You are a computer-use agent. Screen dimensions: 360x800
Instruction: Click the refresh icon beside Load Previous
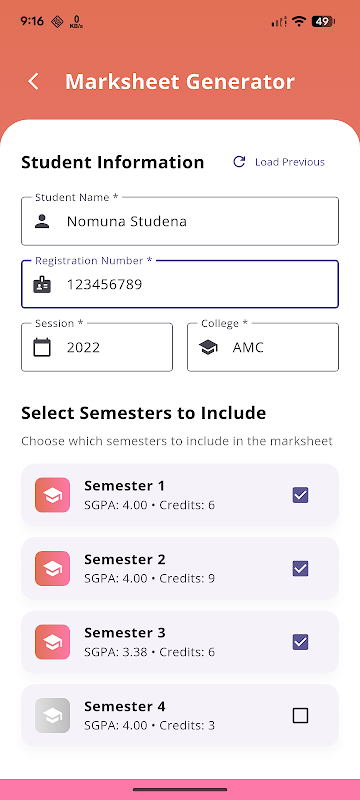click(x=239, y=162)
